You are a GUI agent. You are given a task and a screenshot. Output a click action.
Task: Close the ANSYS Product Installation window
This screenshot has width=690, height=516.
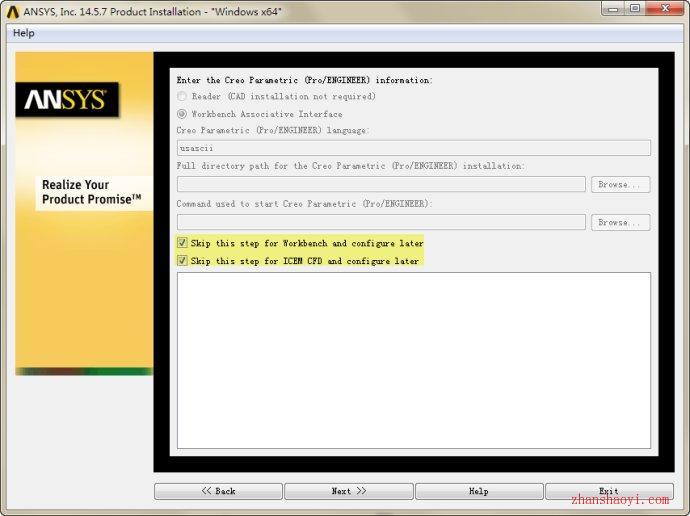tap(665, 9)
